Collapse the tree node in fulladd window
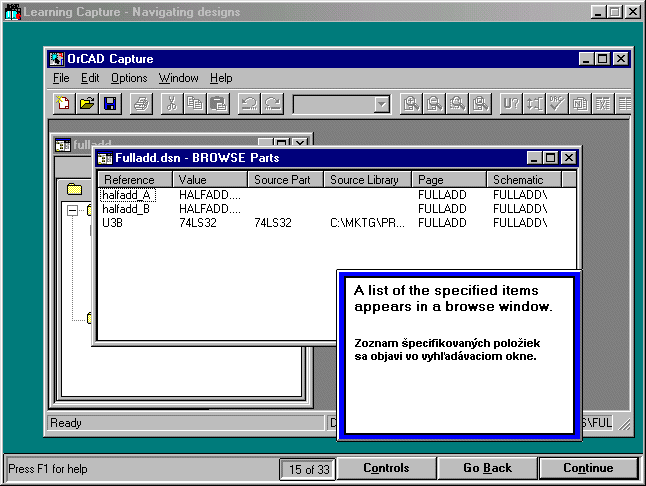 [x=73, y=210]
